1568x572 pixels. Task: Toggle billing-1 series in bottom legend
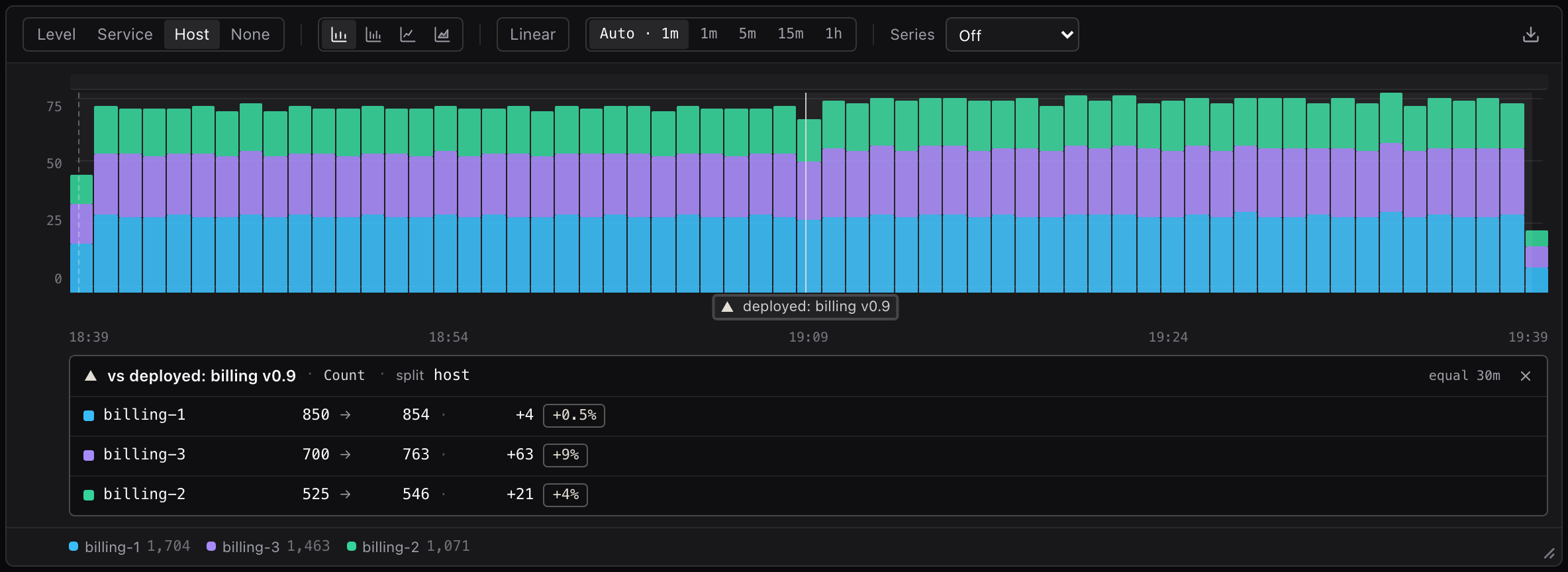tap(129, 546)
